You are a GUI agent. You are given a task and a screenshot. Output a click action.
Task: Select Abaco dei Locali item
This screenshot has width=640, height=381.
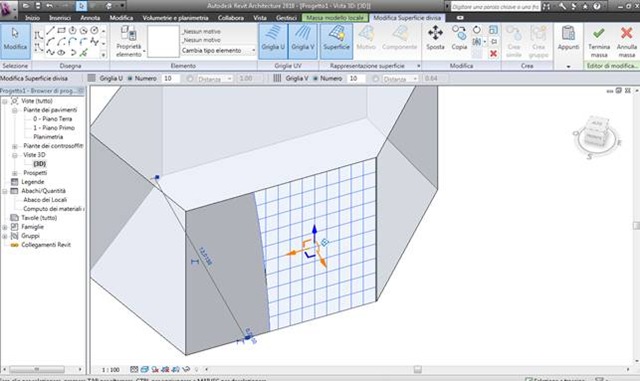(45, 200)
